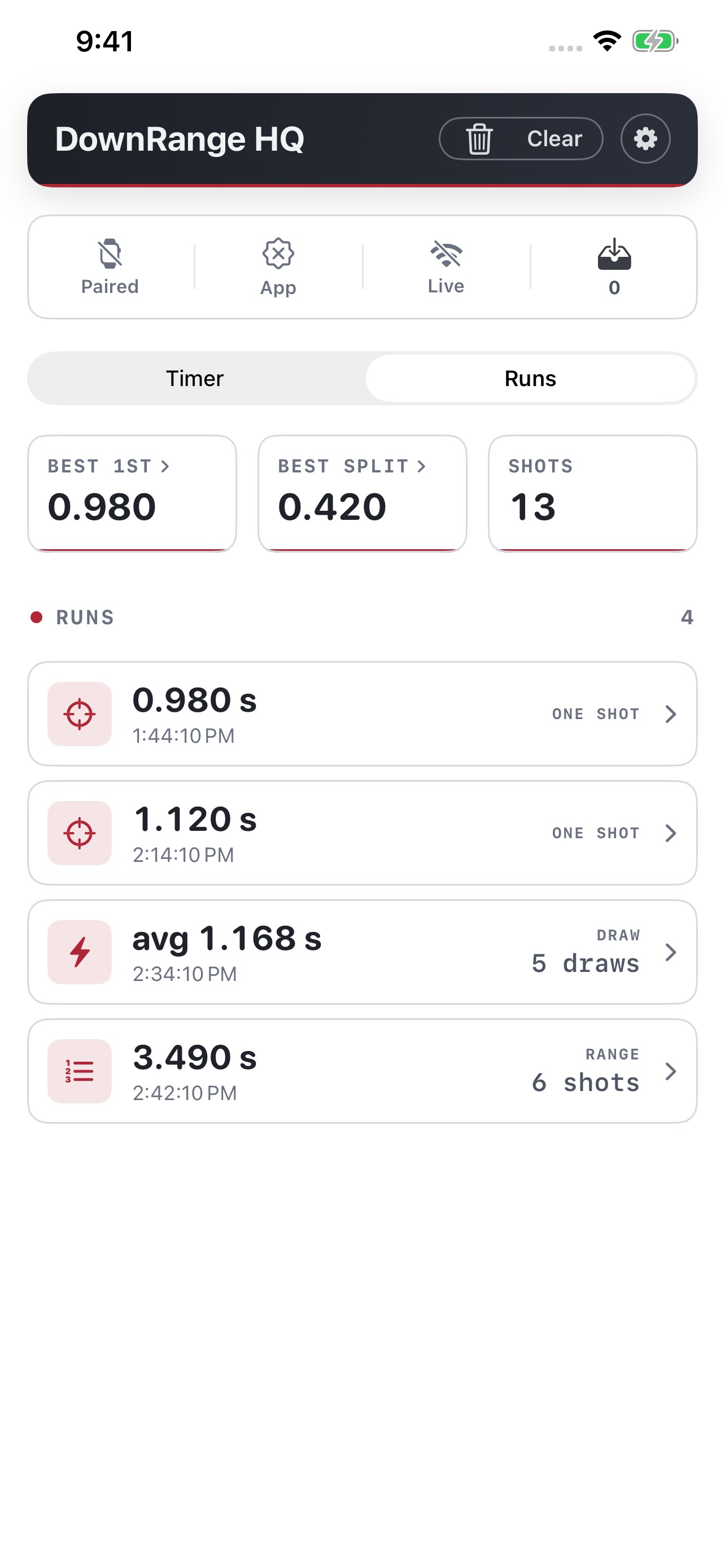Viewport: 725px width, 1568px height.
Task: Tap the '5 draws' label
Action: pyautogui.click(x=586, y=963)
